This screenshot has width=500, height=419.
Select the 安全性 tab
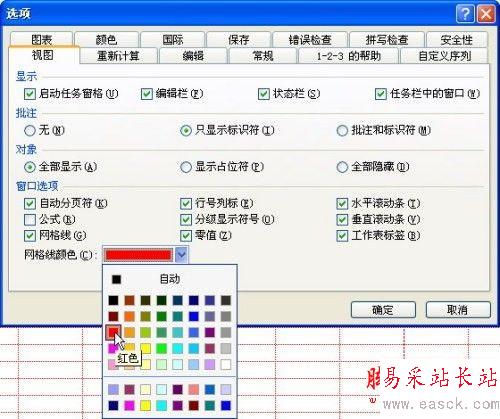[456, 40]
